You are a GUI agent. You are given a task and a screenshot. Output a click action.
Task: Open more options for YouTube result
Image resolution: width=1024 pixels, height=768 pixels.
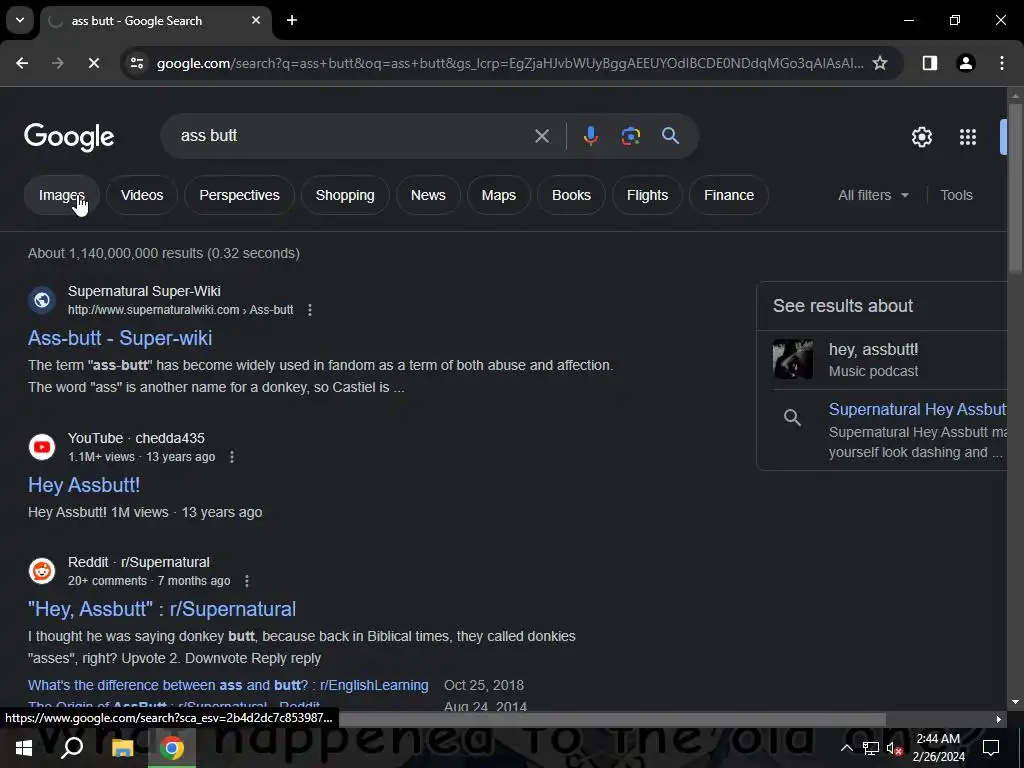[x=231, y=456]
